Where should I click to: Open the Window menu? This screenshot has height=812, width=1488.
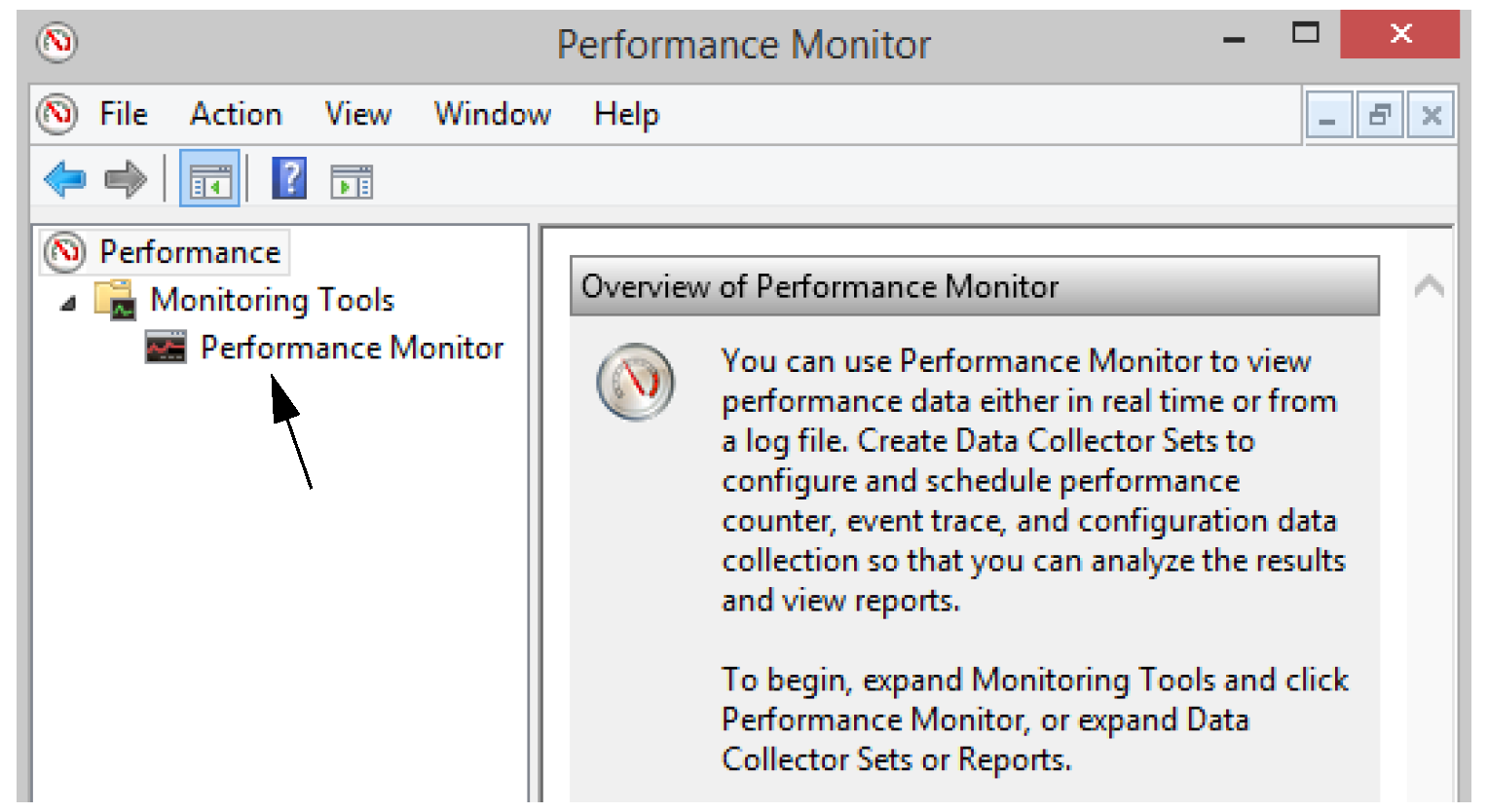(x=493, y=114)
